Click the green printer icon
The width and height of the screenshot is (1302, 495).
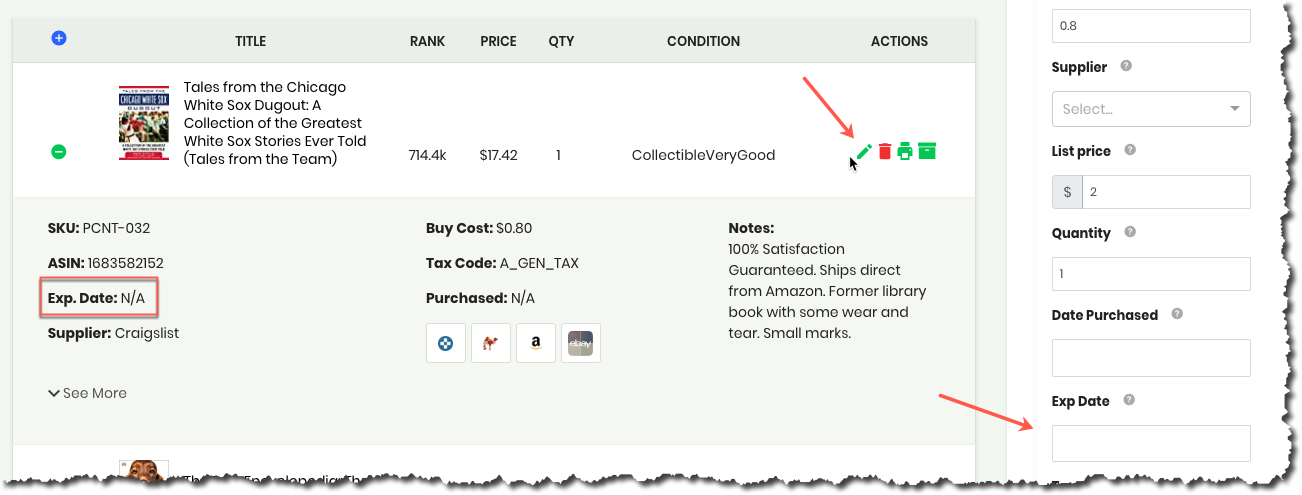click(905, 152)
